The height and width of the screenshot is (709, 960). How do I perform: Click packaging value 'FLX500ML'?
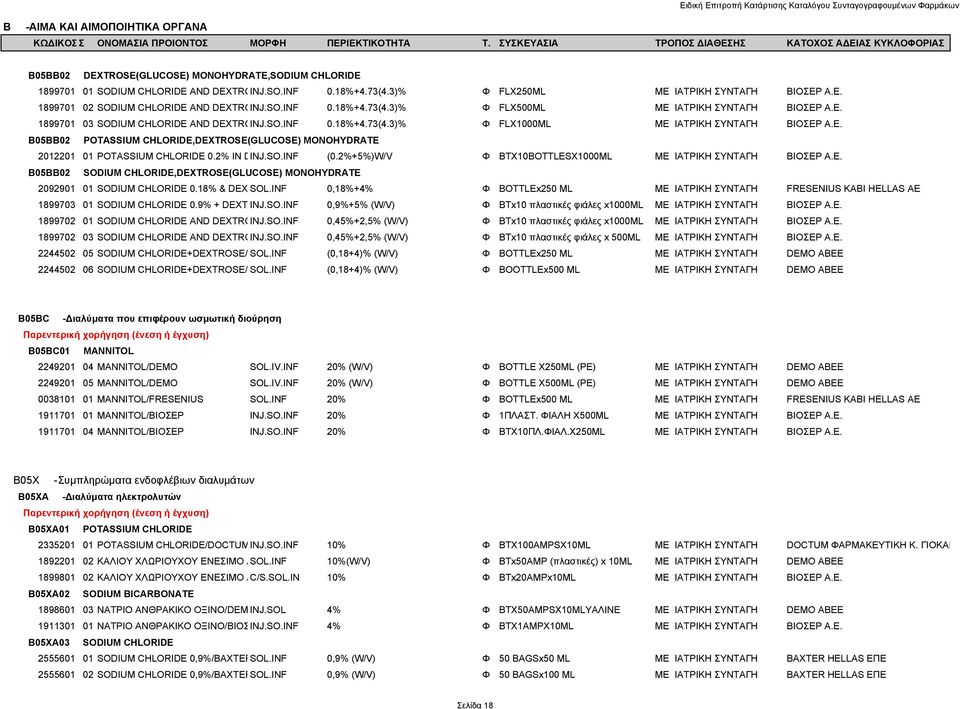pyautogui.click(x=522, y=108)
